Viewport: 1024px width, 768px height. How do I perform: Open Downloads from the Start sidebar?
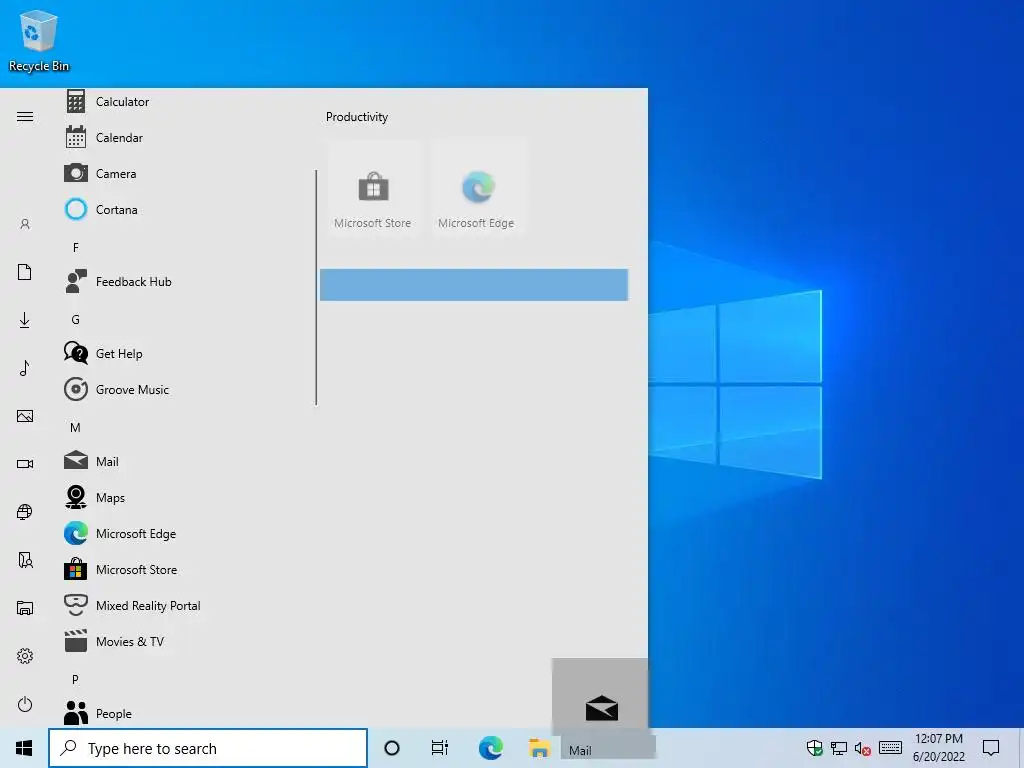(25, 320)
